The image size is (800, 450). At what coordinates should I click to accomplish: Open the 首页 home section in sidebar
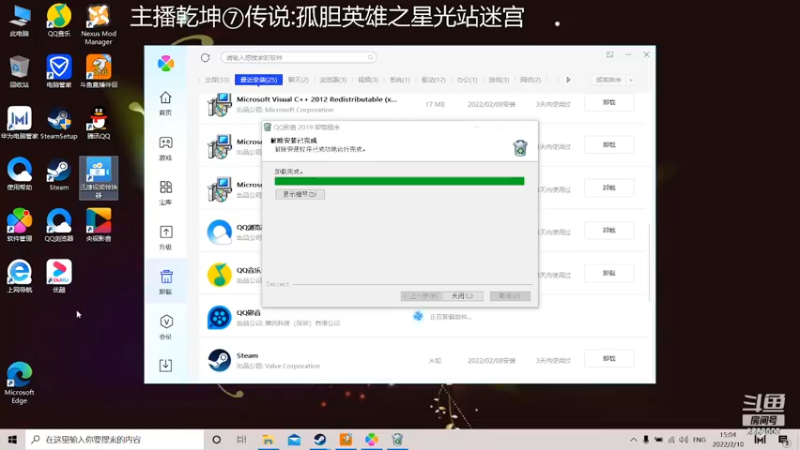point(165,103)
